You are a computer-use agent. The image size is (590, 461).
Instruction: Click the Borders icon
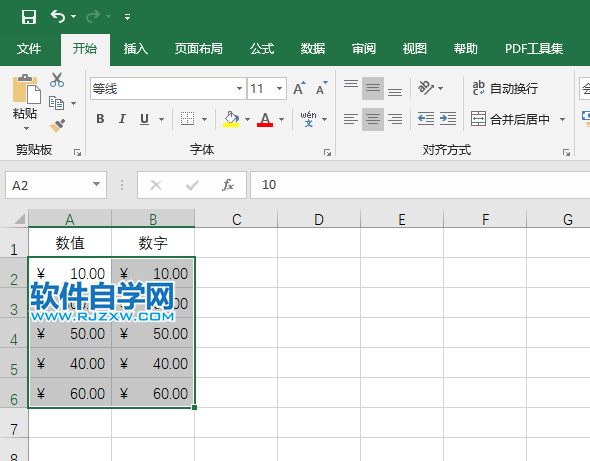click(187, 119)
